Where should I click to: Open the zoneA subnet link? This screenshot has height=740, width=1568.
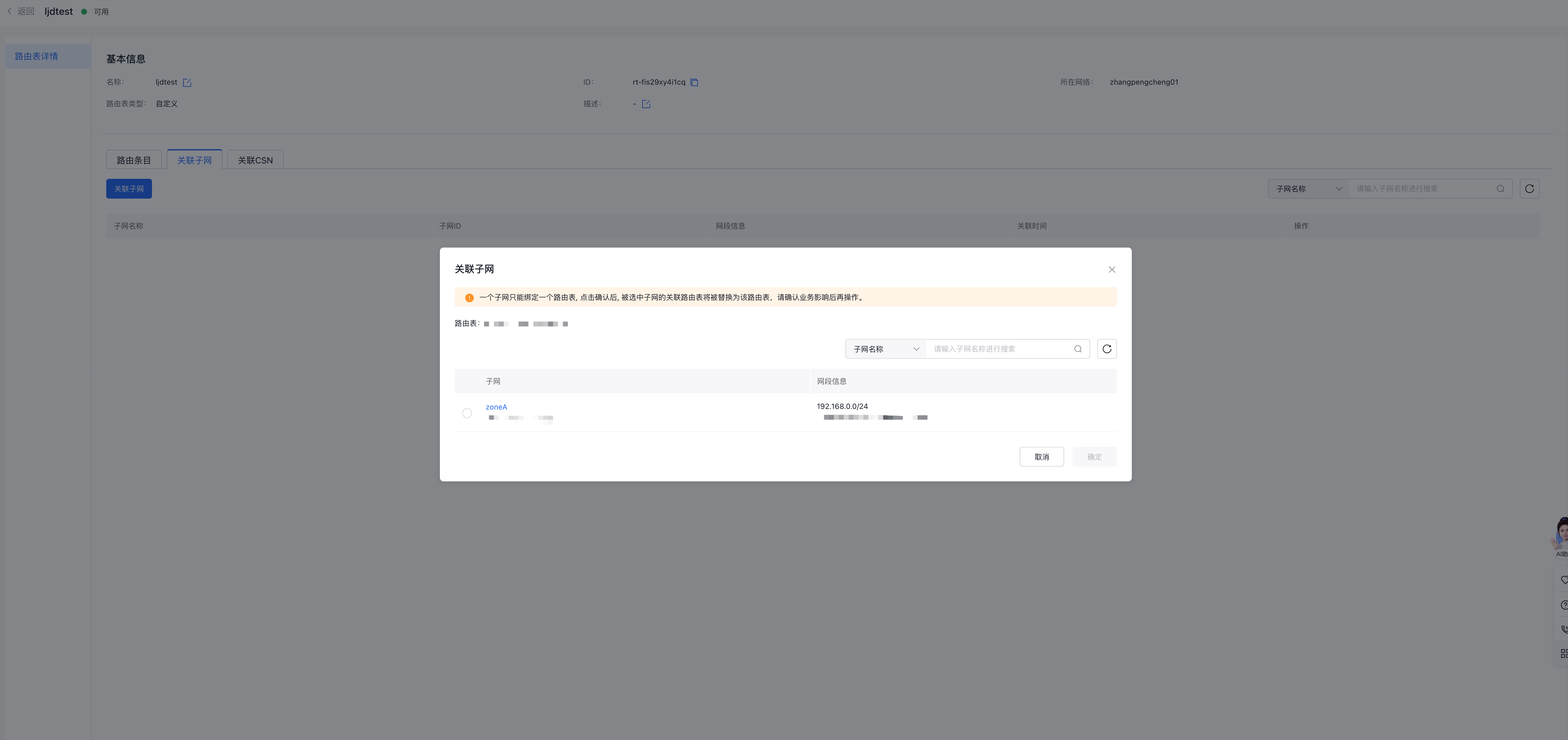point(496,407)
